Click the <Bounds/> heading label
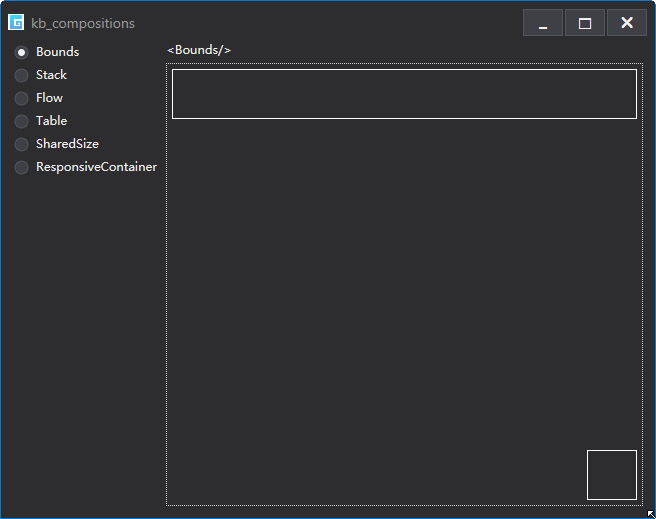Image resolution: width=656 pixels, height=519 pixels. click(x=199, y=50)
